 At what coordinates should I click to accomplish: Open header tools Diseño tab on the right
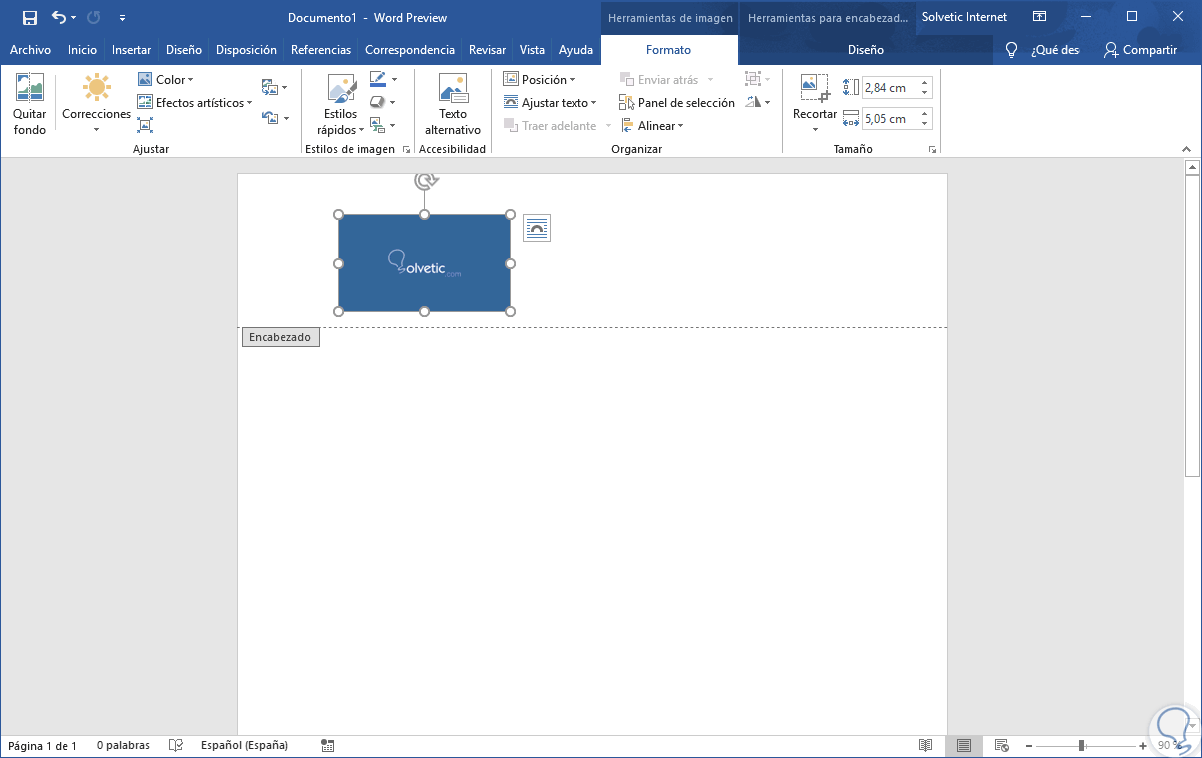coord(866,50)
